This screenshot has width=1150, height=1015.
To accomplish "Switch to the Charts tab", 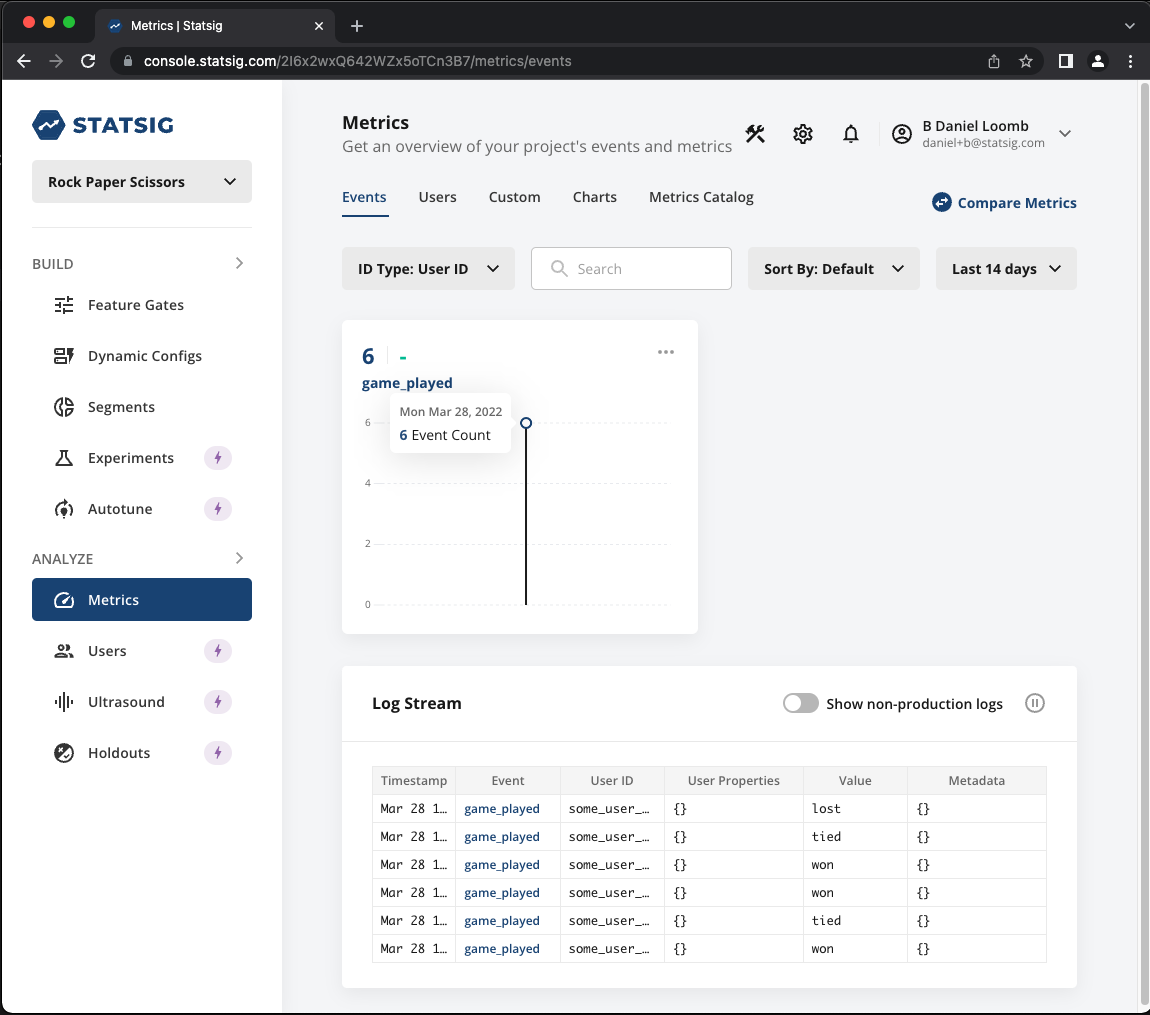I will click(x=594, y=197).
